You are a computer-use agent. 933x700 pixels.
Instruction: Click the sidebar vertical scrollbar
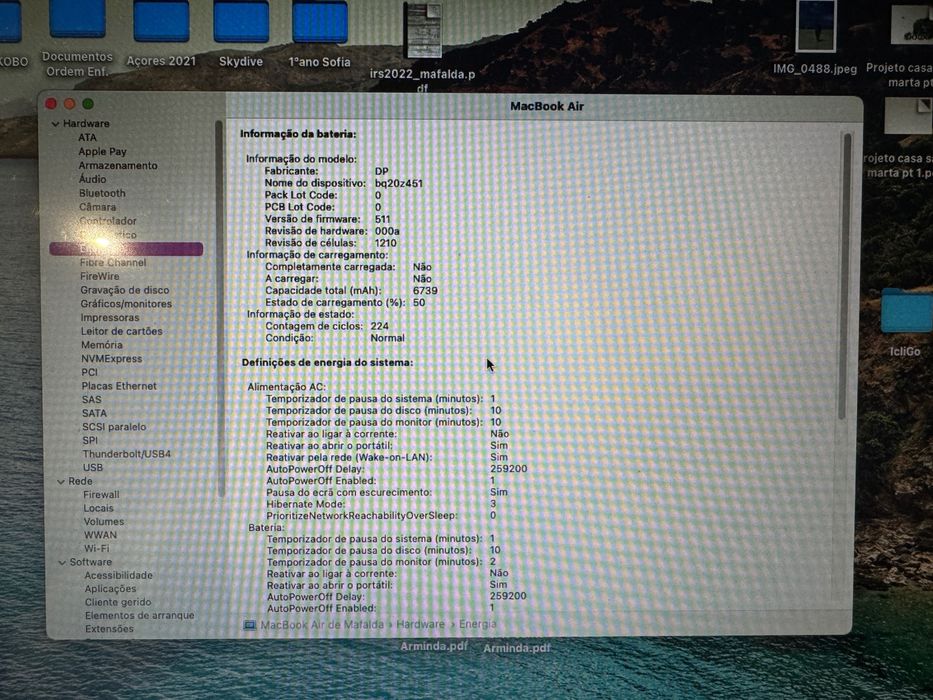pyautogui.click(x=220, y=310)
